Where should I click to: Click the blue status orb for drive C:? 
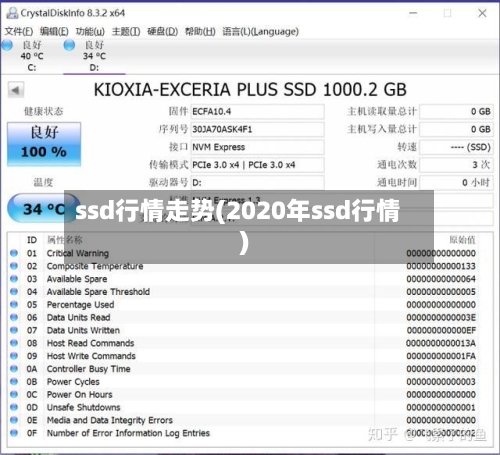click(x=7, y=45)
